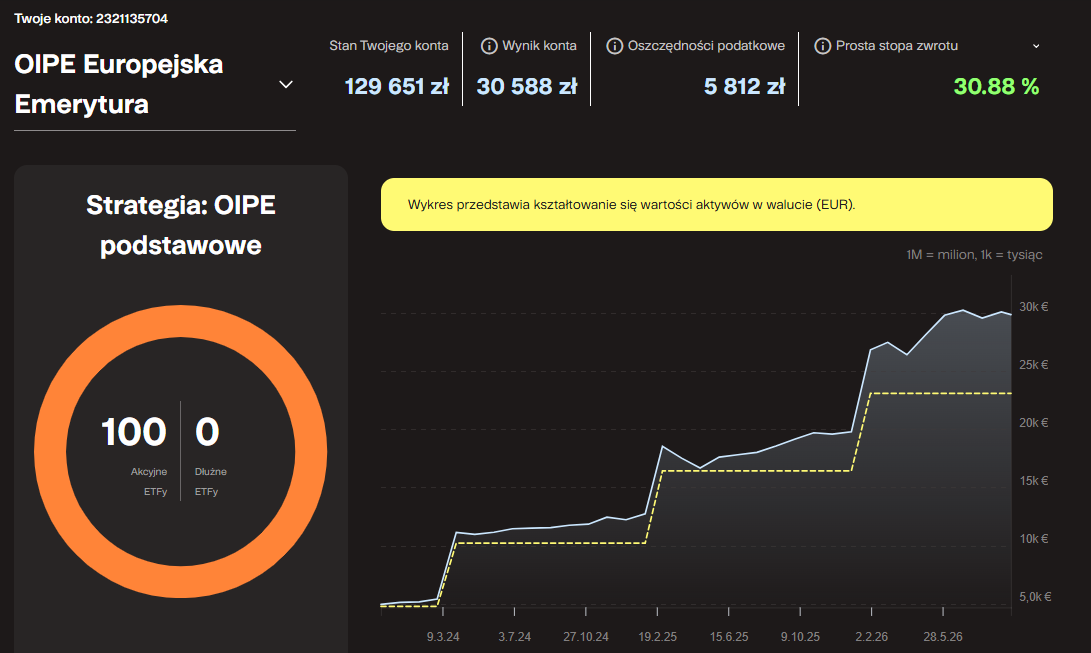The width and height of the screenshot is (1091, 653).
Task: Click the Stan Twojego konta label
Action: (x=388, y=46)
